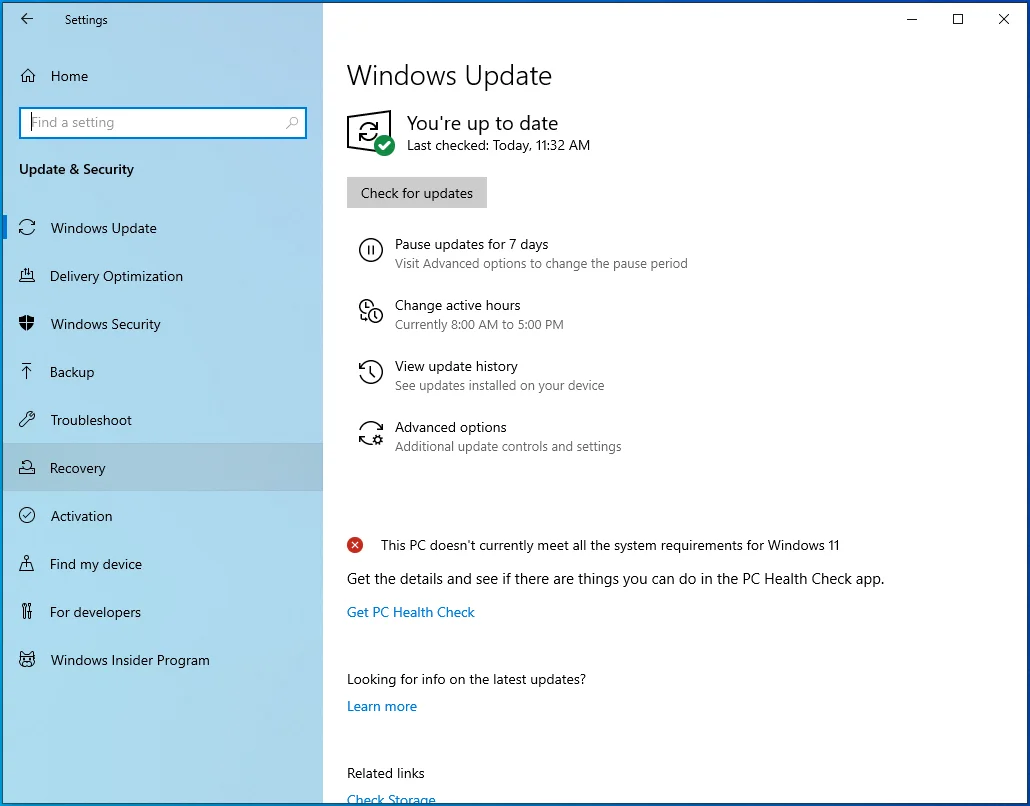Click the Windows Security shield icon
Viewport: 1030px width, 806px height.
point(27,323)
